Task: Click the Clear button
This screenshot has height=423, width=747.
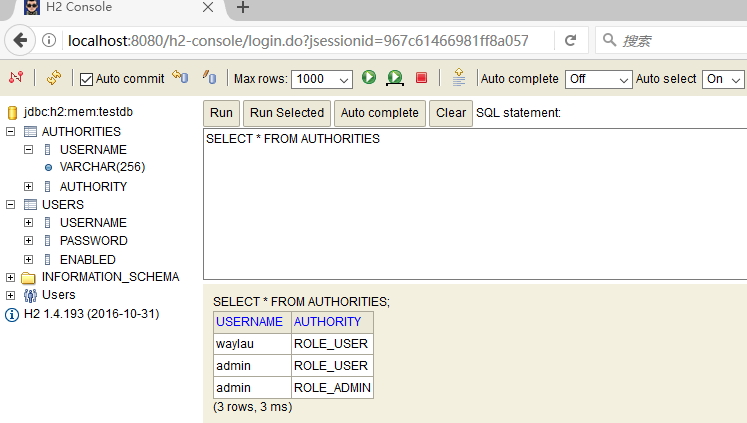Action: pos(451,113)
